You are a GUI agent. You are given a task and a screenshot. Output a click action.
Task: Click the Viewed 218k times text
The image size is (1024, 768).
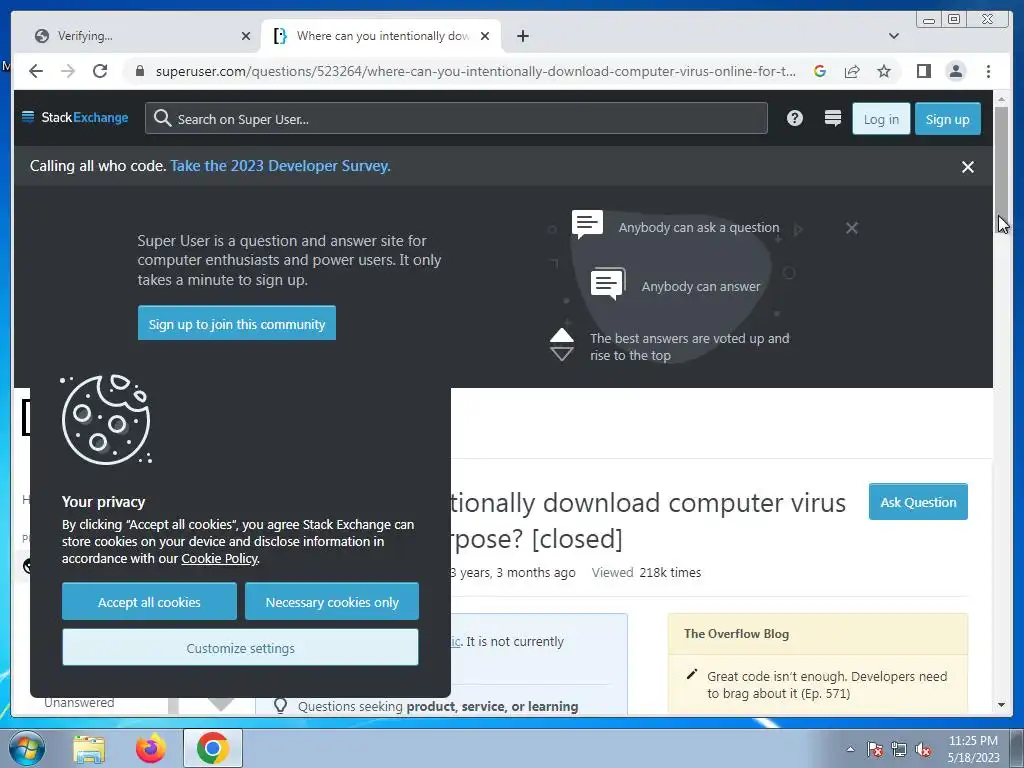tap(646, 573)
